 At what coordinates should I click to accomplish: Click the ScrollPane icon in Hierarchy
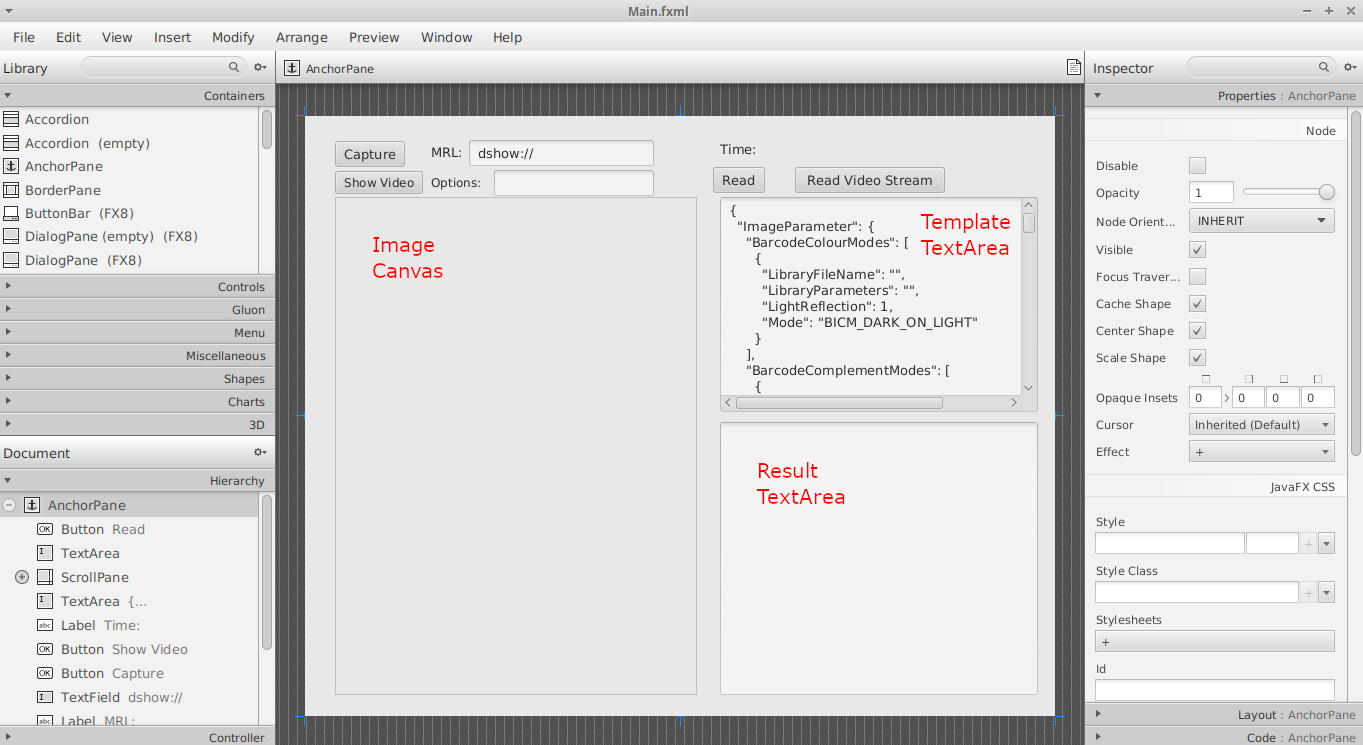[x=45, y=577]
